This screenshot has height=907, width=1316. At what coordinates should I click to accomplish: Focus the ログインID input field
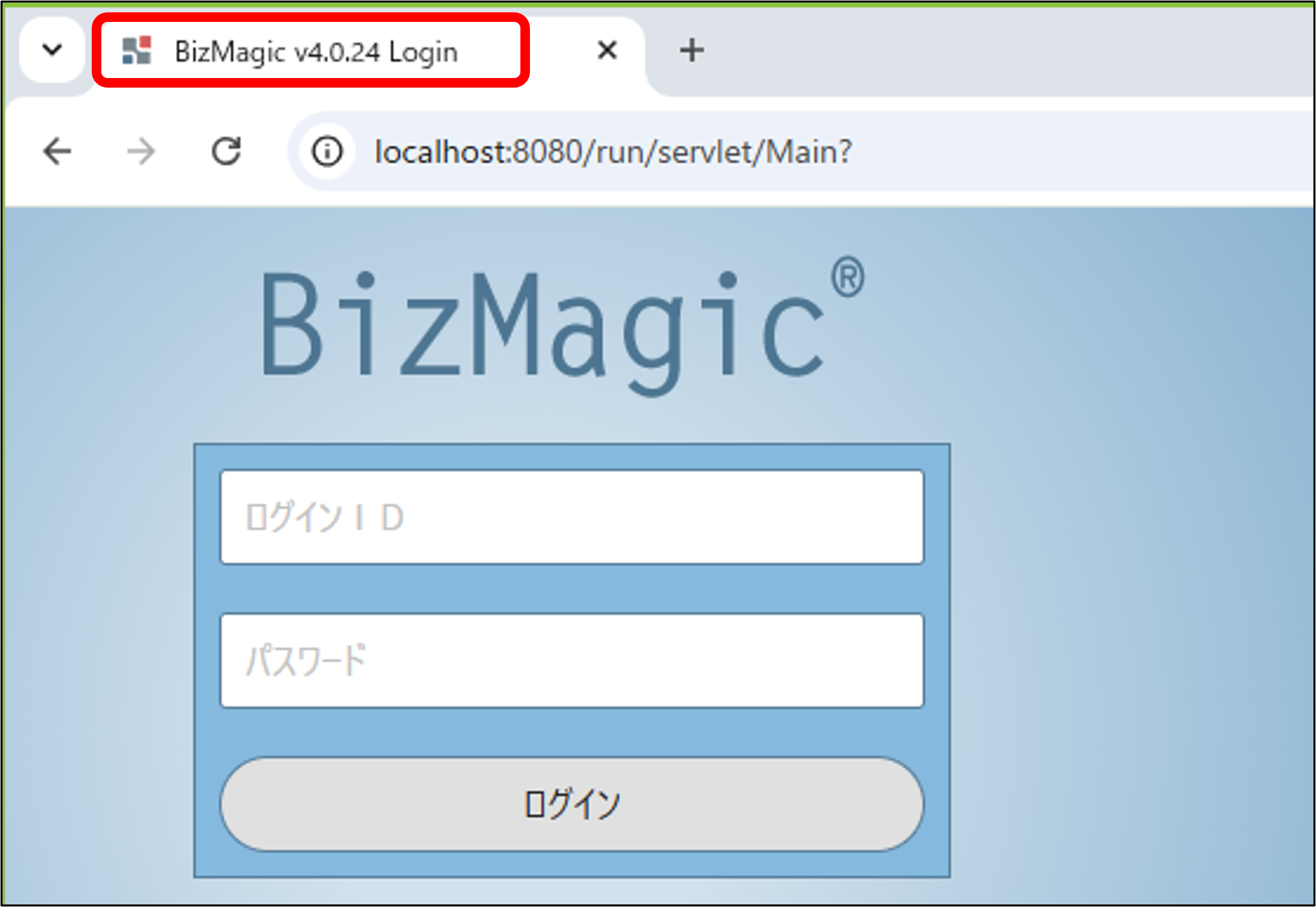[572, 517]
